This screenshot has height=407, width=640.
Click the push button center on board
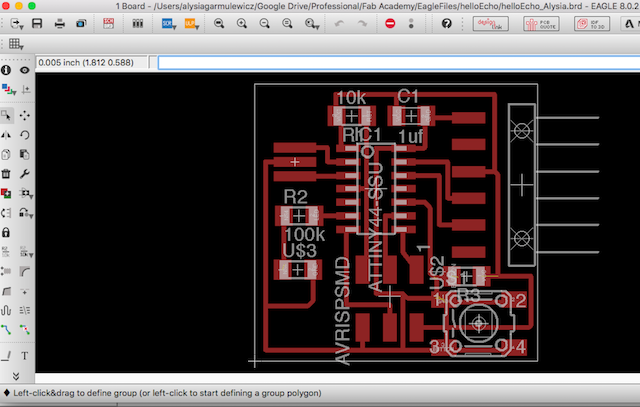point(479,324)
